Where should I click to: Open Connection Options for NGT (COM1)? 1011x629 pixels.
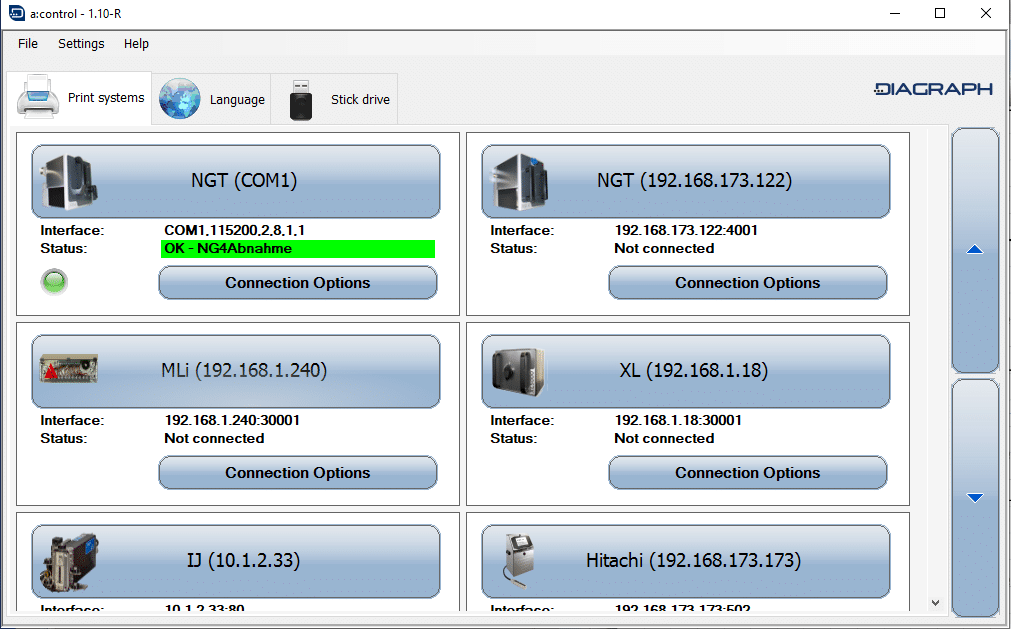point(298,283)
